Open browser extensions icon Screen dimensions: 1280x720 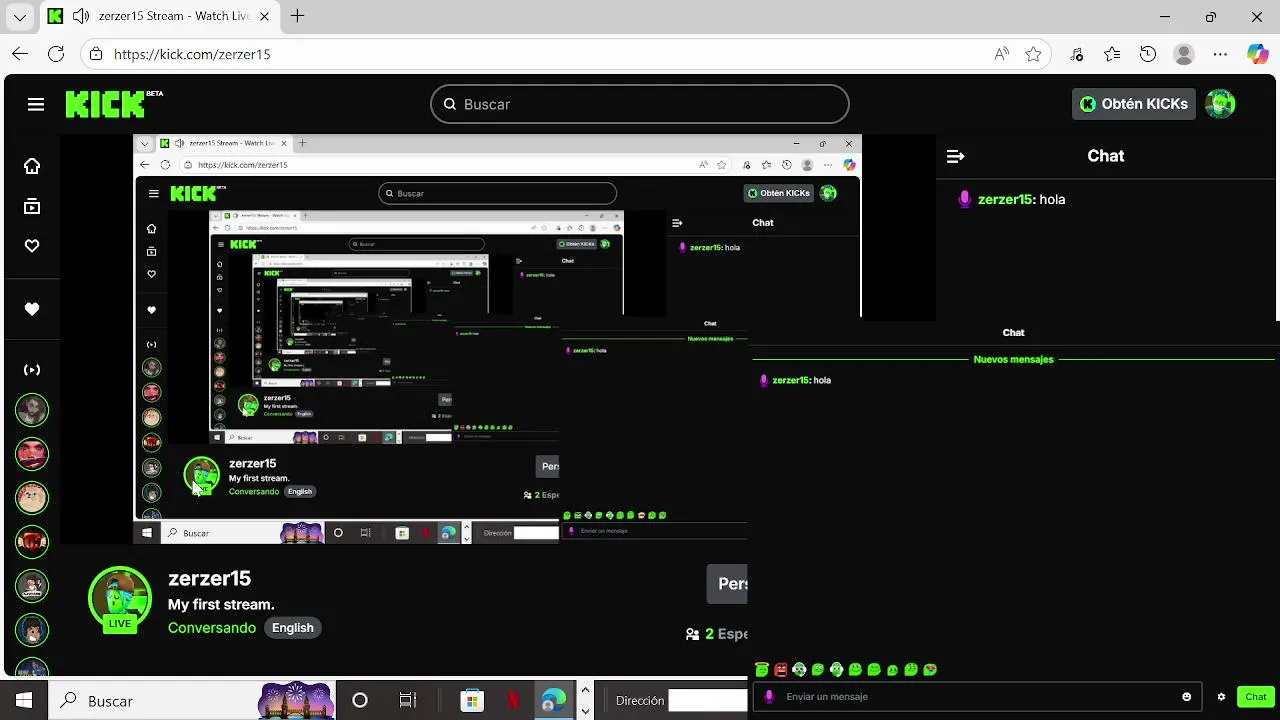pos(1076,54)
